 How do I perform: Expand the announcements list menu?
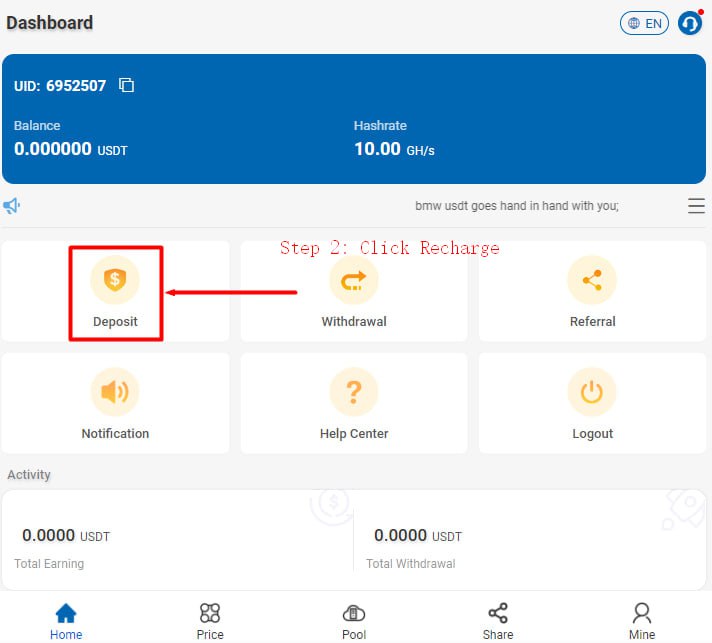point(696,206)
